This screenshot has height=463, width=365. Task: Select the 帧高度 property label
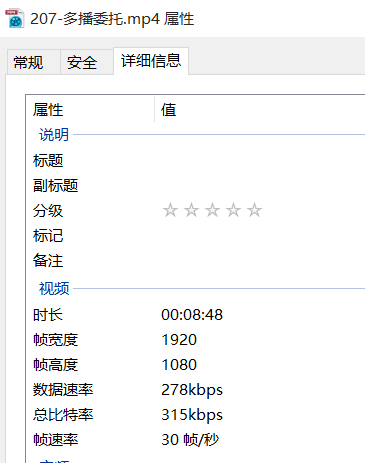55,365
